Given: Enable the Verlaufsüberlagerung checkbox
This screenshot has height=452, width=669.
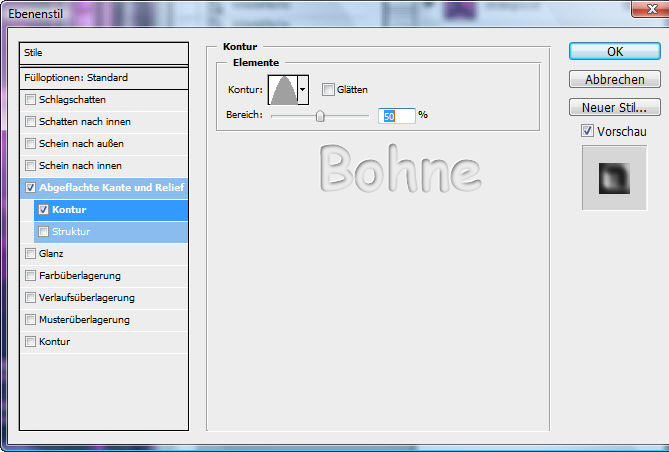Looking at the screenshot, I should point(30,297).
